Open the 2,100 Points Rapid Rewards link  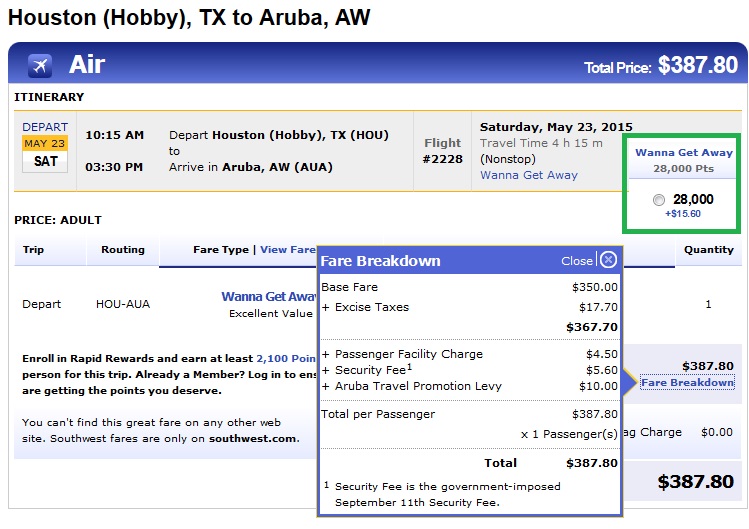click(287, 358)
